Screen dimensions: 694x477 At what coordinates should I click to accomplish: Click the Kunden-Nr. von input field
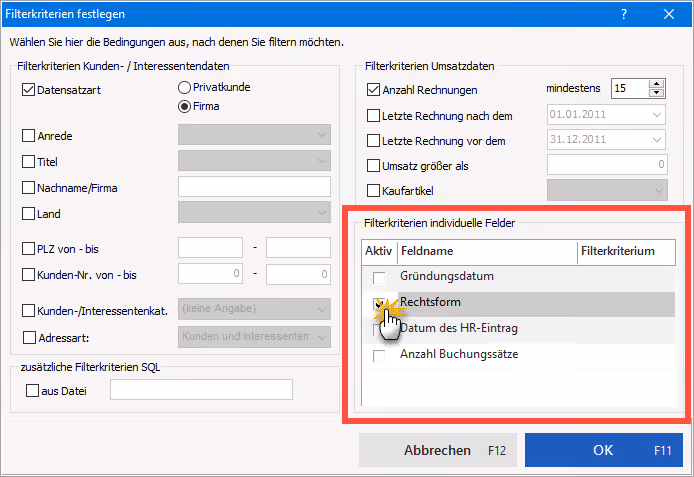point(210,274)
